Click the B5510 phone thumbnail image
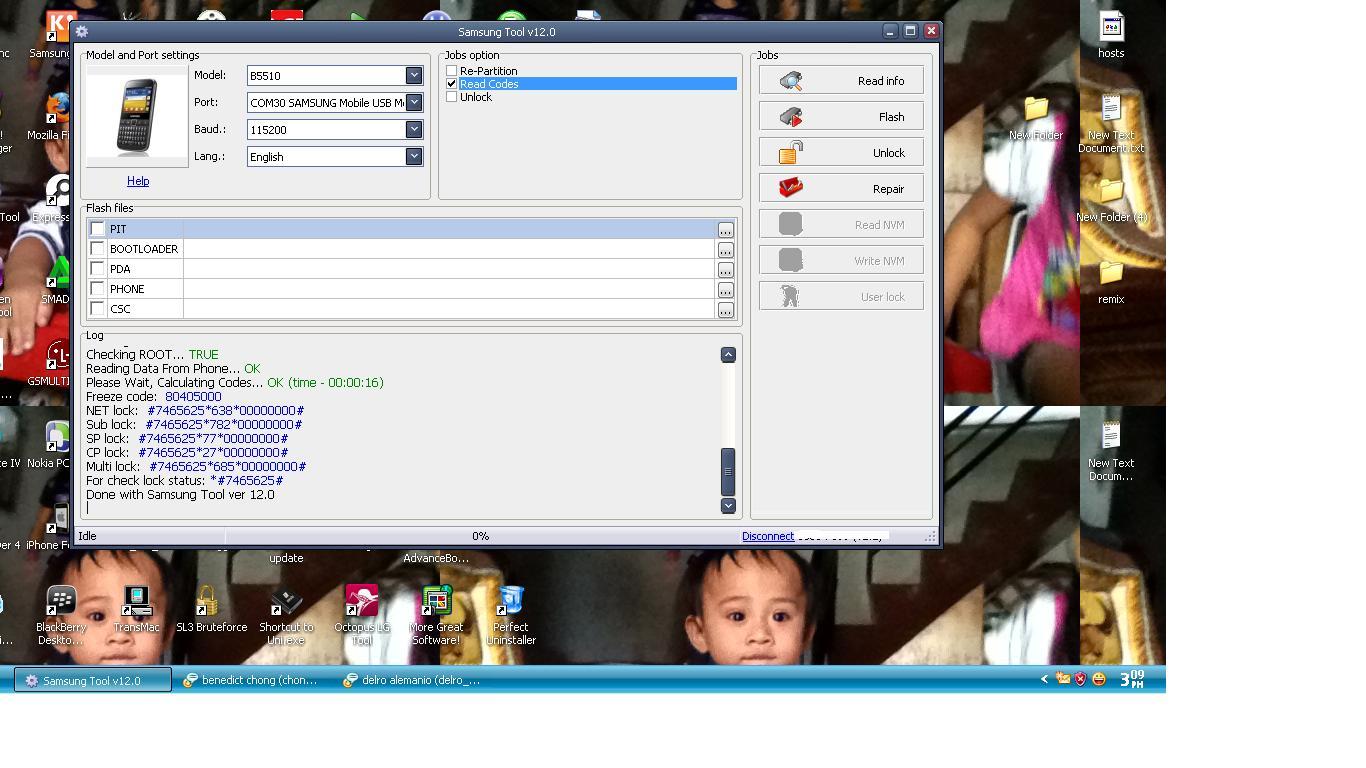 [x=137, y=117]
